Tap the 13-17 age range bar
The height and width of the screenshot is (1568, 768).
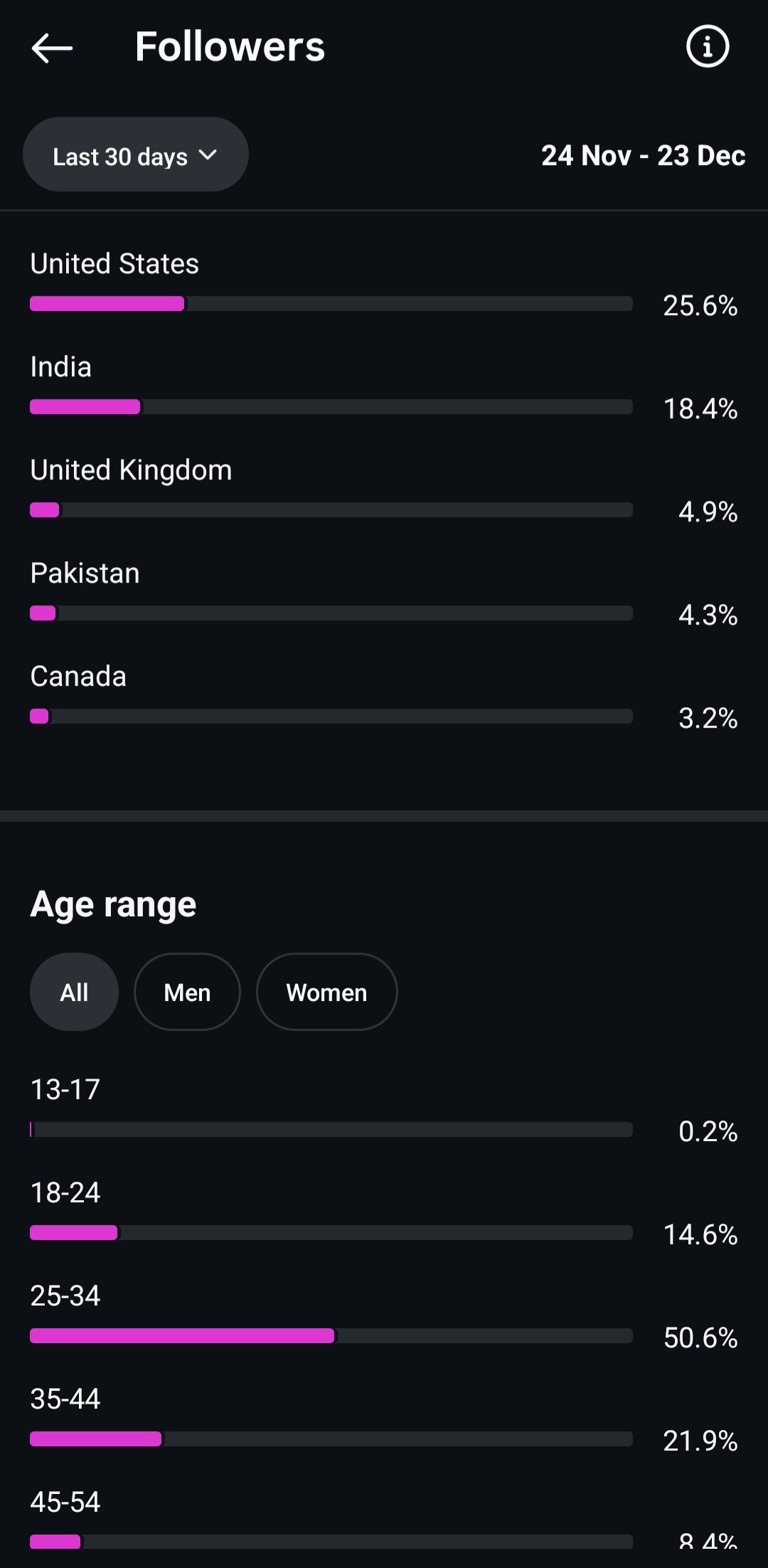pos(331,1130)
